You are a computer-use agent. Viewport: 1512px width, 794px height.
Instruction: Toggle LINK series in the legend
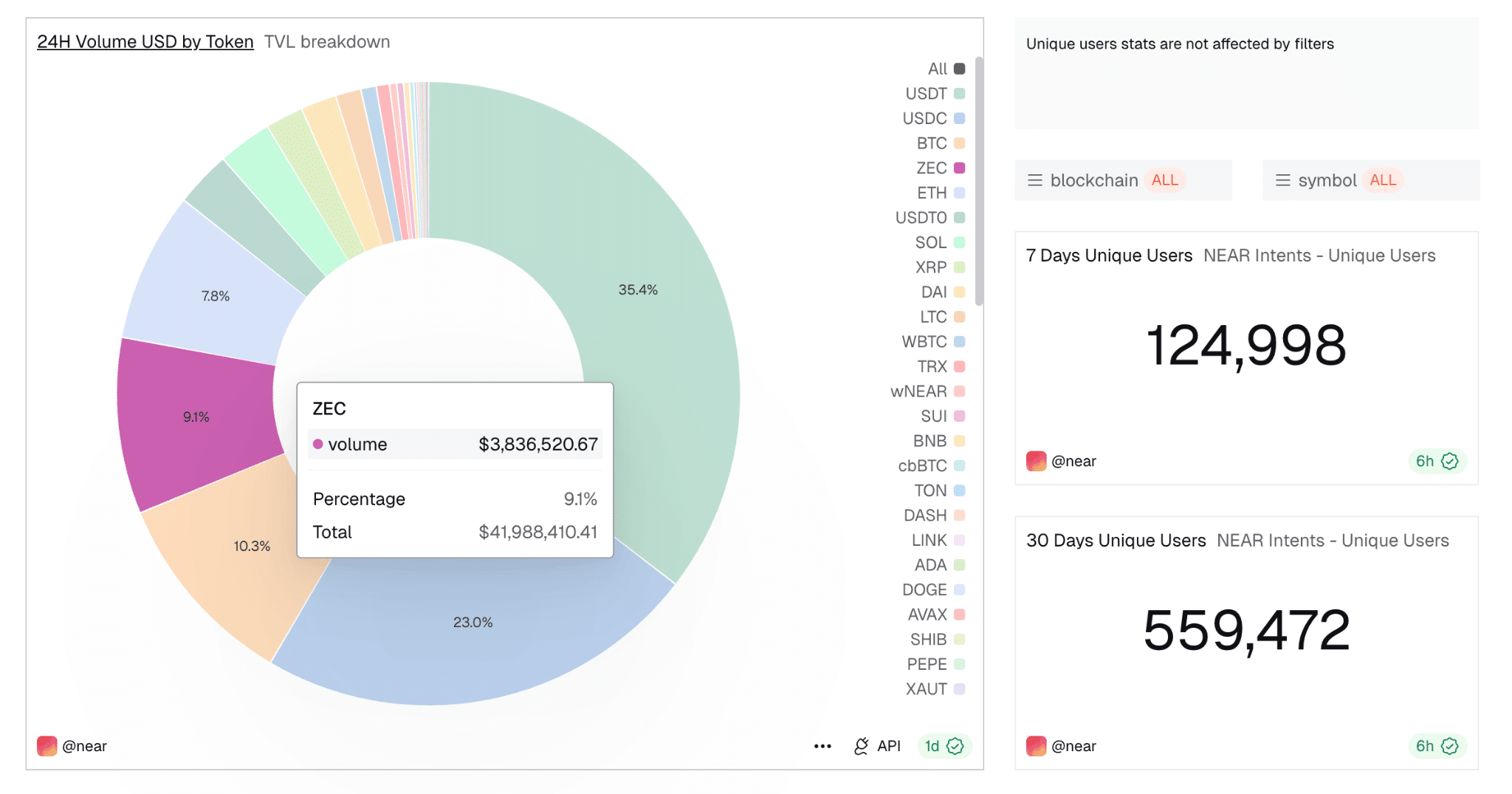938,540
